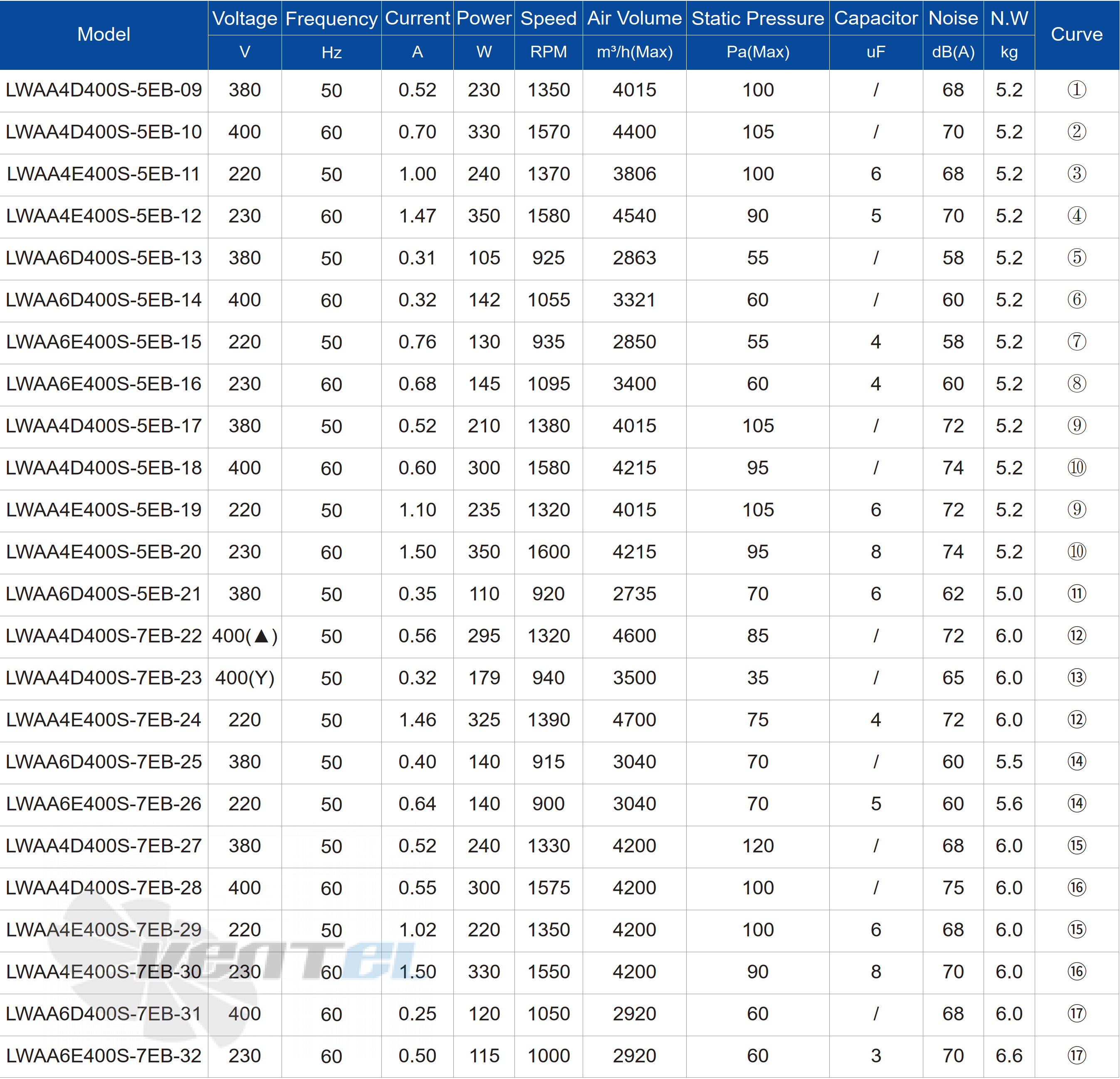1120x1079 pixels.
Task: Select voltage 400(Y) in 7EB-23 row
Action: pos(245,679)
